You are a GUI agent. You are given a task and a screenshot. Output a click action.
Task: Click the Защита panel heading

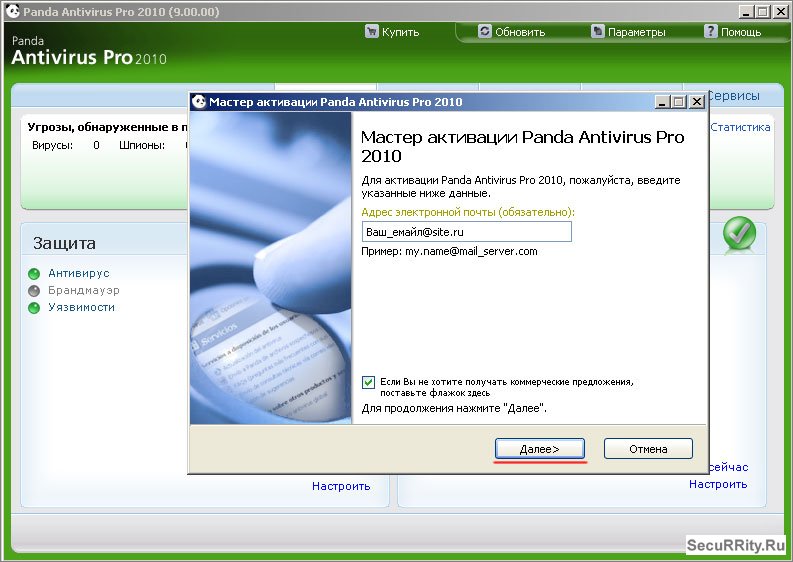64,243
